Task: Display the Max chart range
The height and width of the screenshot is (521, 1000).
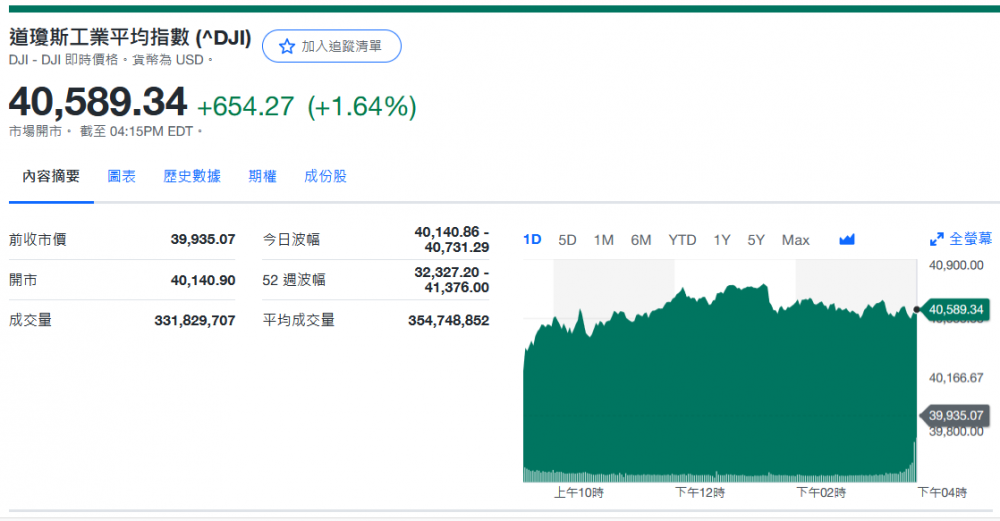Action: [x=795, y=240]
